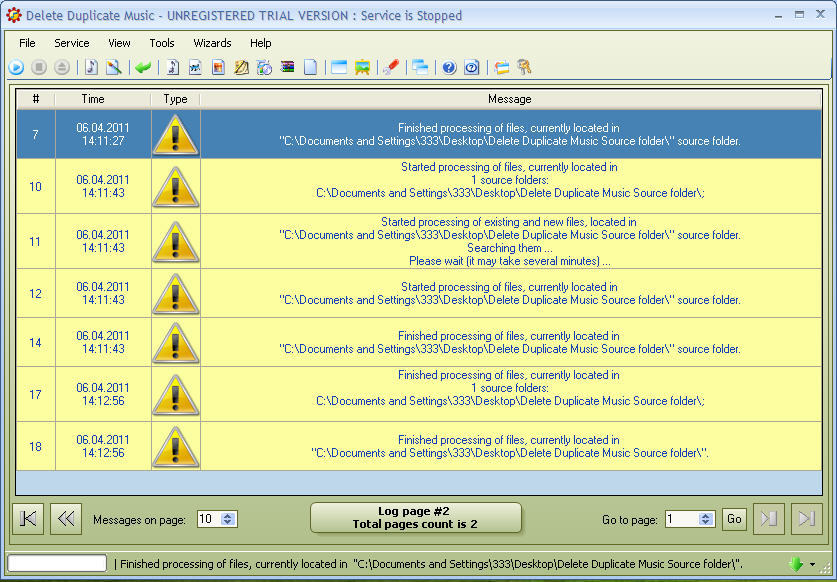The height and width of the screenshot is (582, 837).
Task: Start the service with the blue play icon
Action: [16, 67]
